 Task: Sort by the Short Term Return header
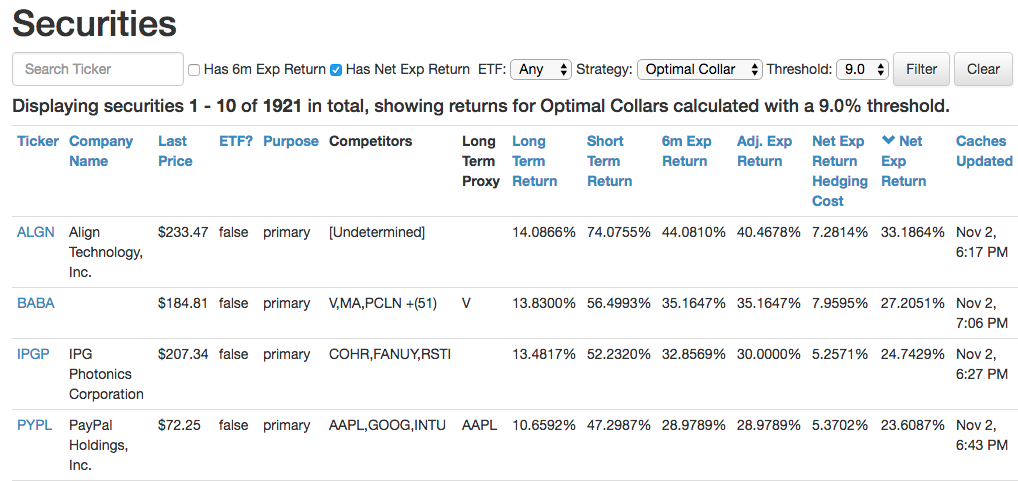click(610, 161)
